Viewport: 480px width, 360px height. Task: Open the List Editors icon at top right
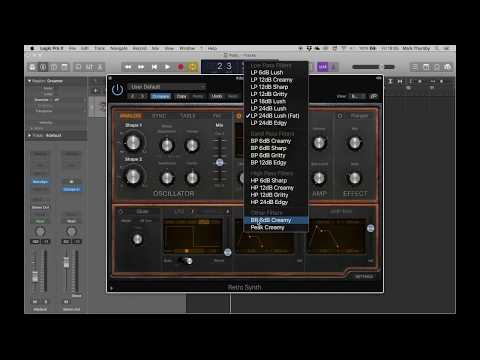414,67
